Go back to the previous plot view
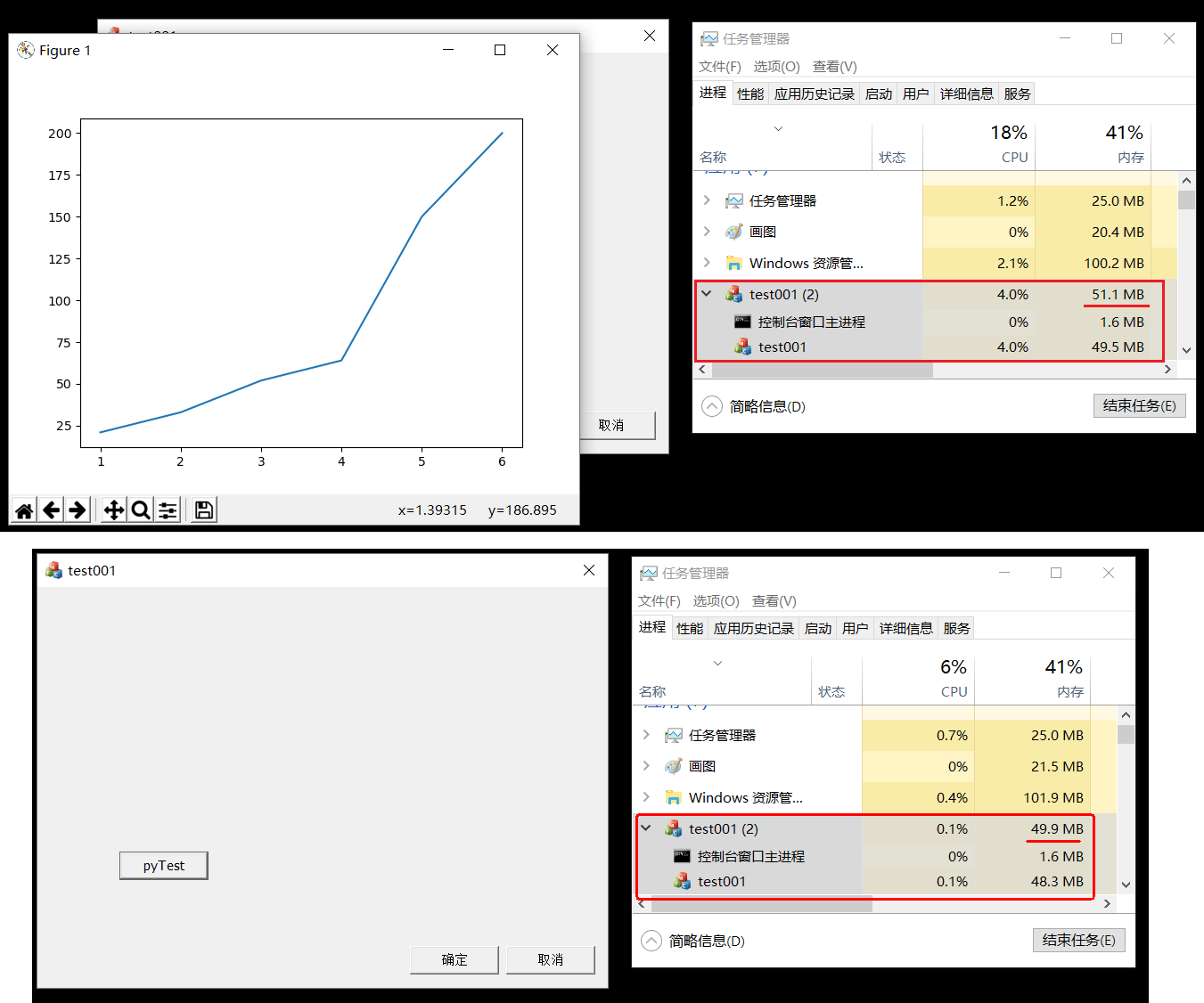The height and width of the screenshot is (1003, 1204). 51,510
